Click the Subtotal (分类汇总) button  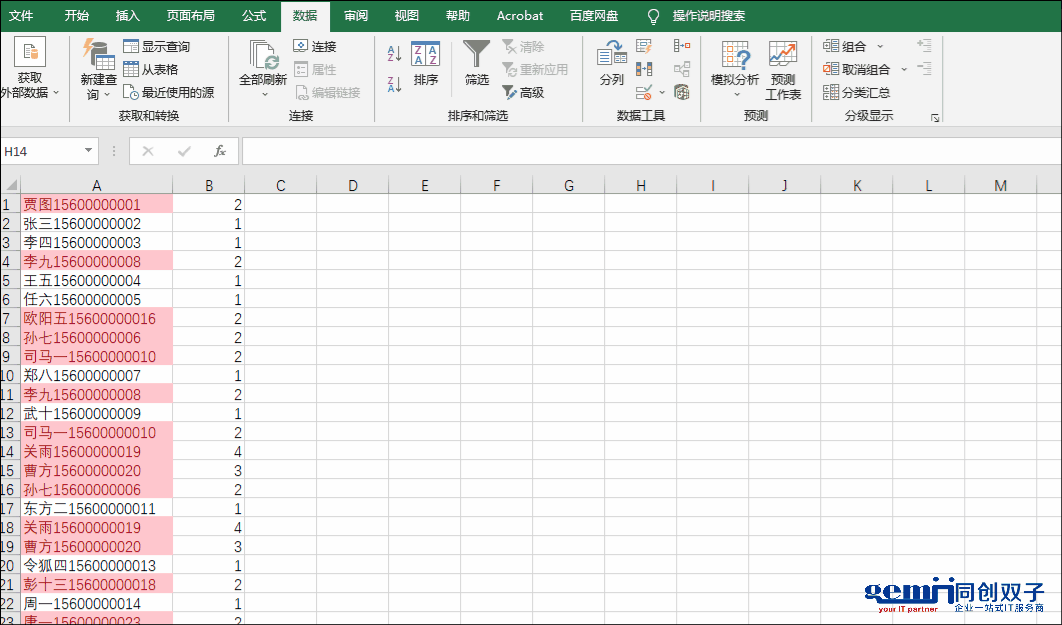pos(856,93)
